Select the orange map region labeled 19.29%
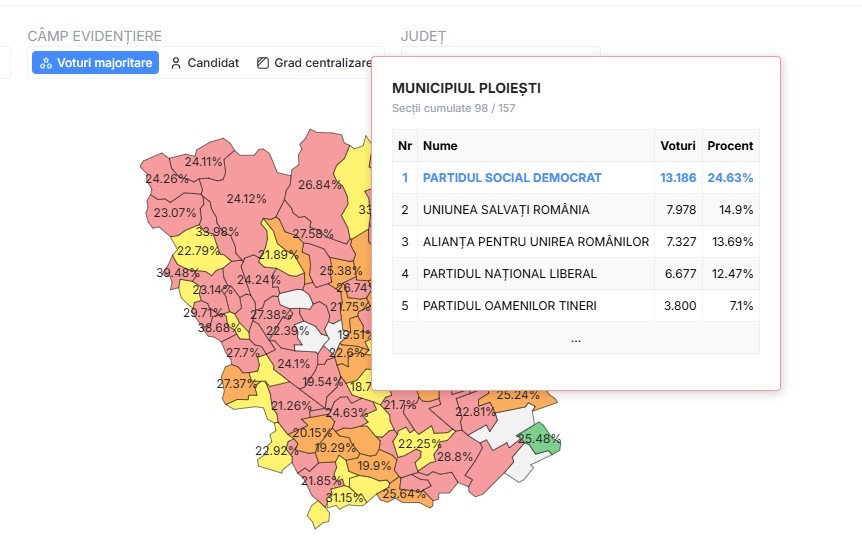 [336, 447]
